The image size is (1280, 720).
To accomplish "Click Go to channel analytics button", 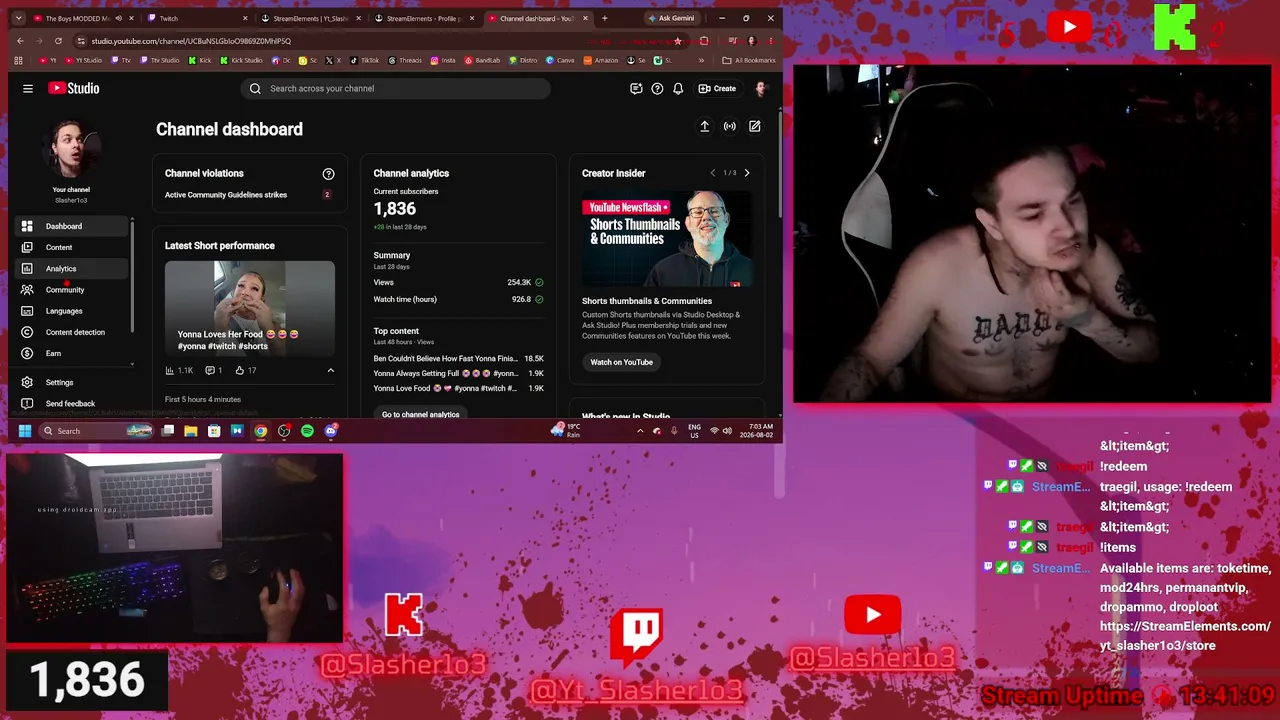I will click(420, 414).
